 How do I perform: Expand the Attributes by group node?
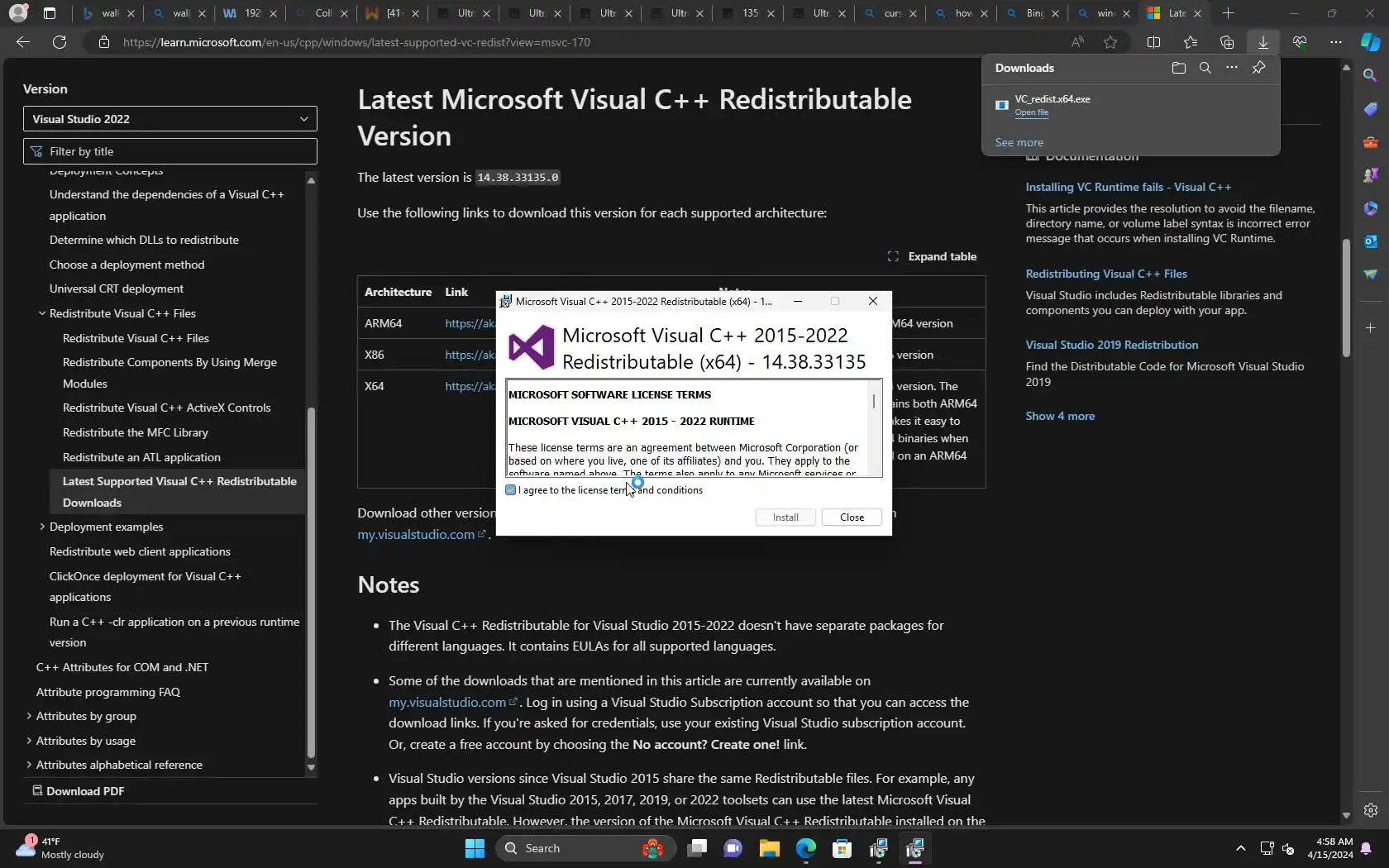29,716
